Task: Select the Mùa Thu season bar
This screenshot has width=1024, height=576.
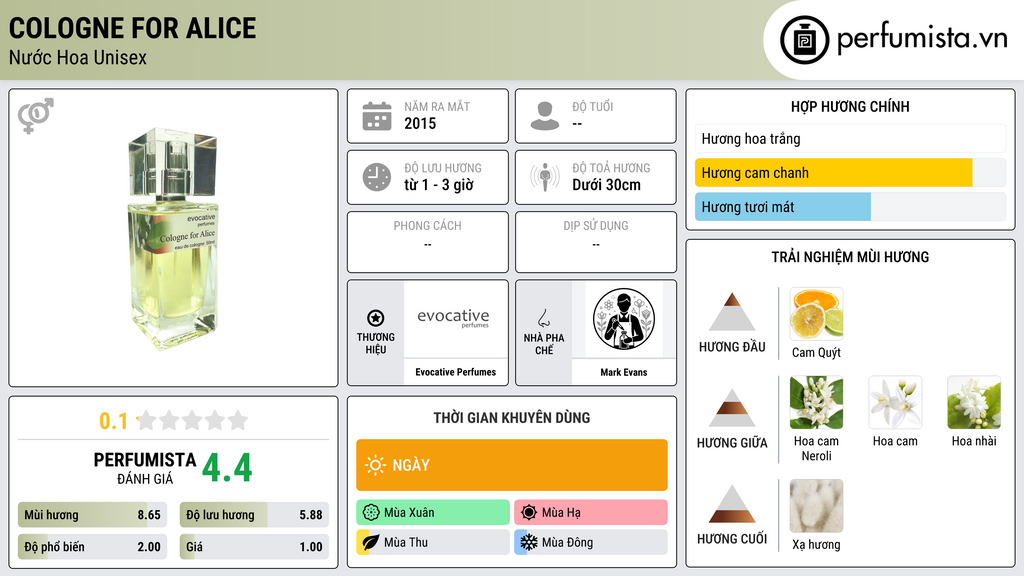Action: 432,542
